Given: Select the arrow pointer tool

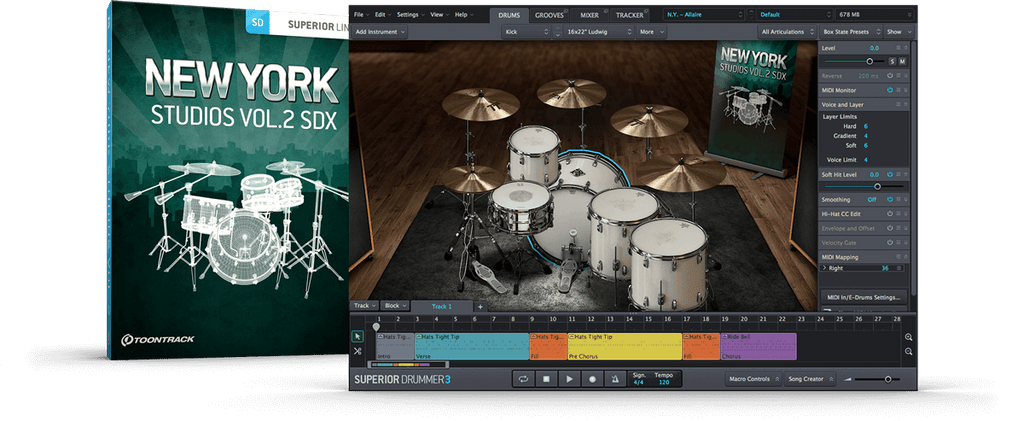Looking at the screenshot, I should click(357, 336).
